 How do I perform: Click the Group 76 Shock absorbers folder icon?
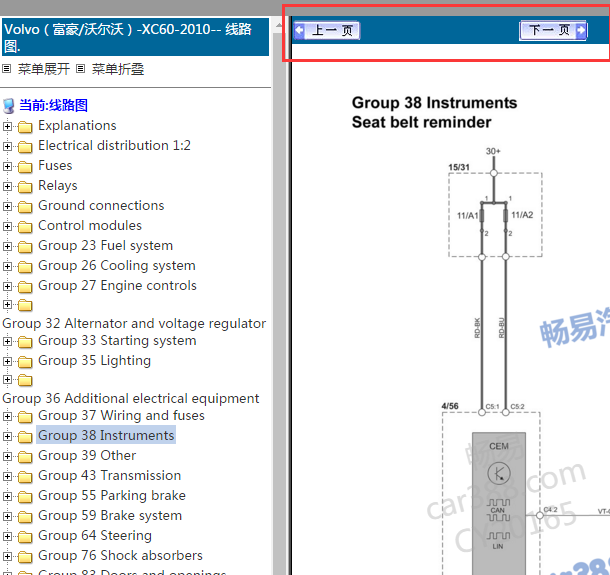[x=25, y=557]
